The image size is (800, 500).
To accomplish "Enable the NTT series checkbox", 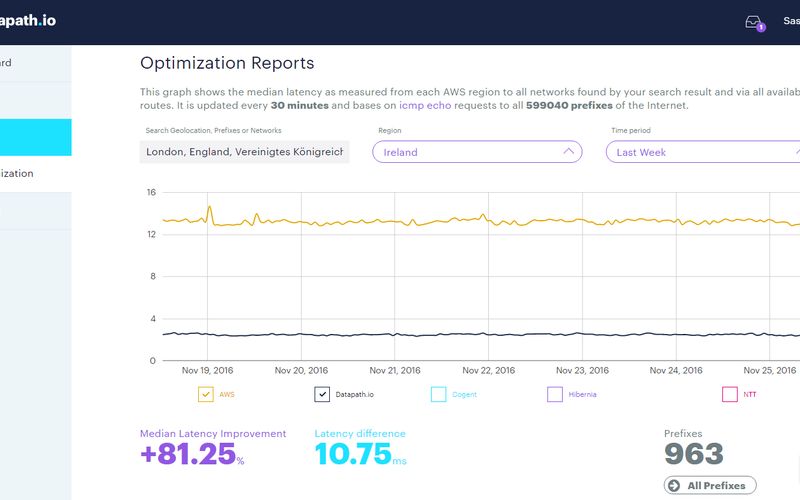I will 729,394.
